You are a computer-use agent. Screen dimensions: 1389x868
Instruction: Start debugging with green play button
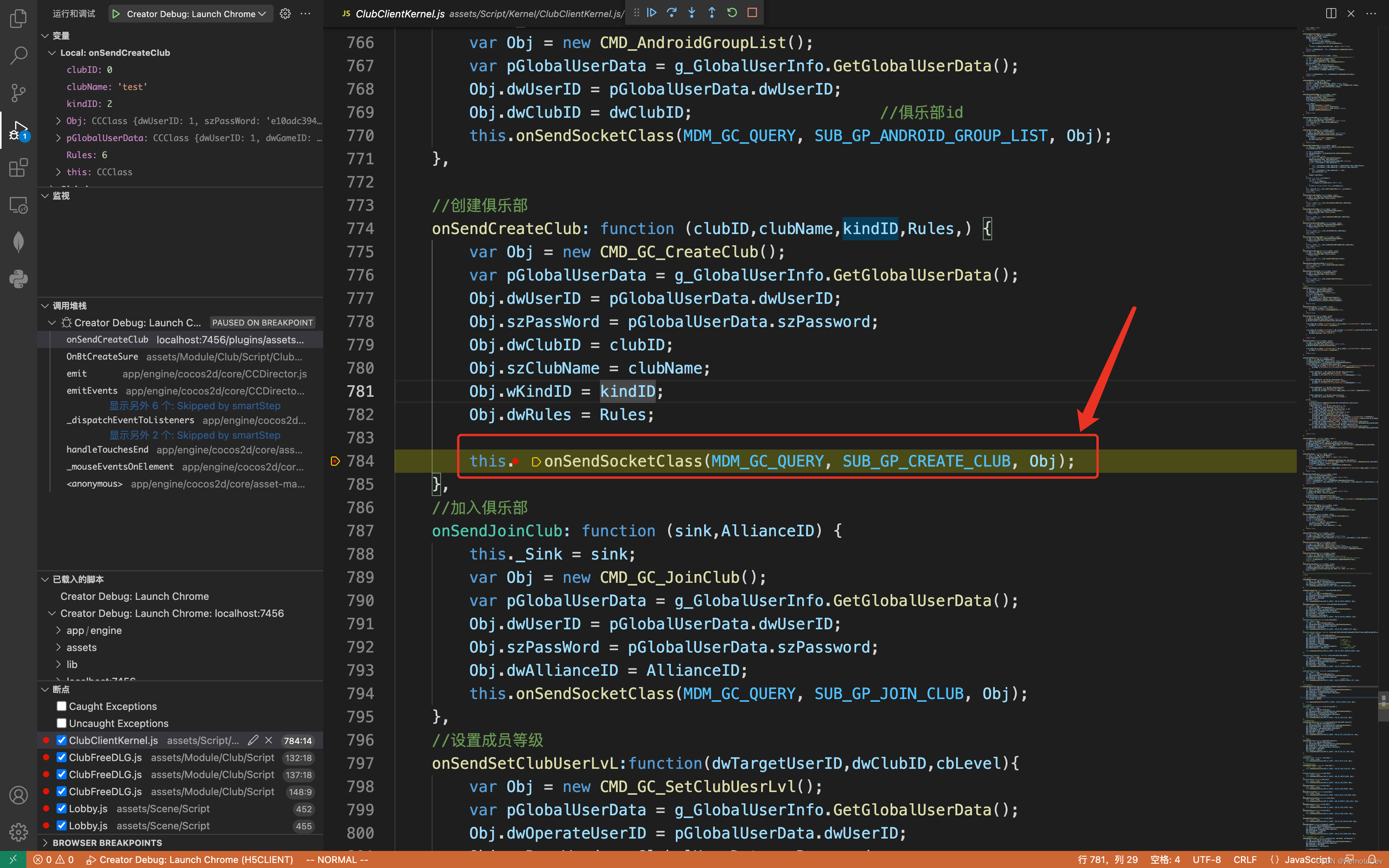(x=116, y=14)
